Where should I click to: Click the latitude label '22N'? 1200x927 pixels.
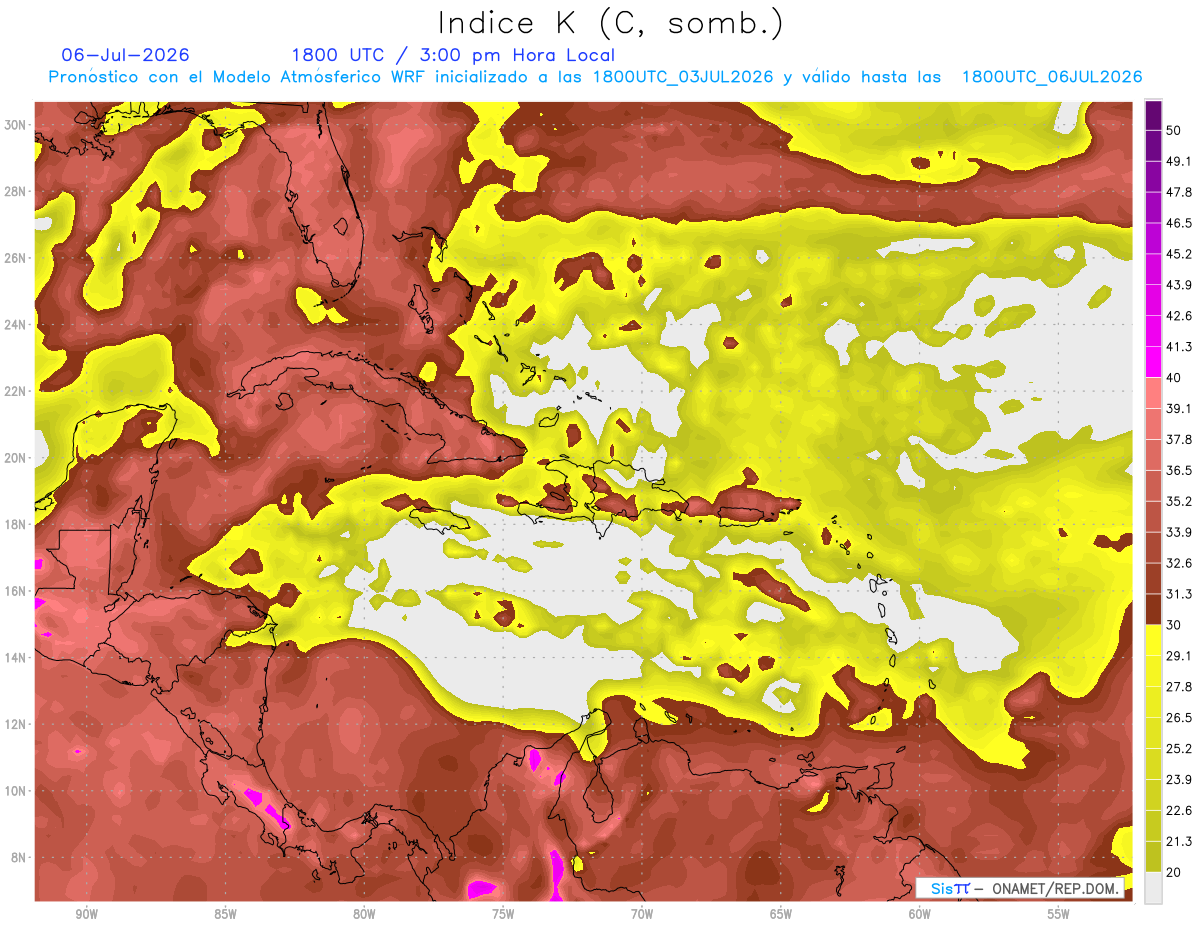point(15,391)
